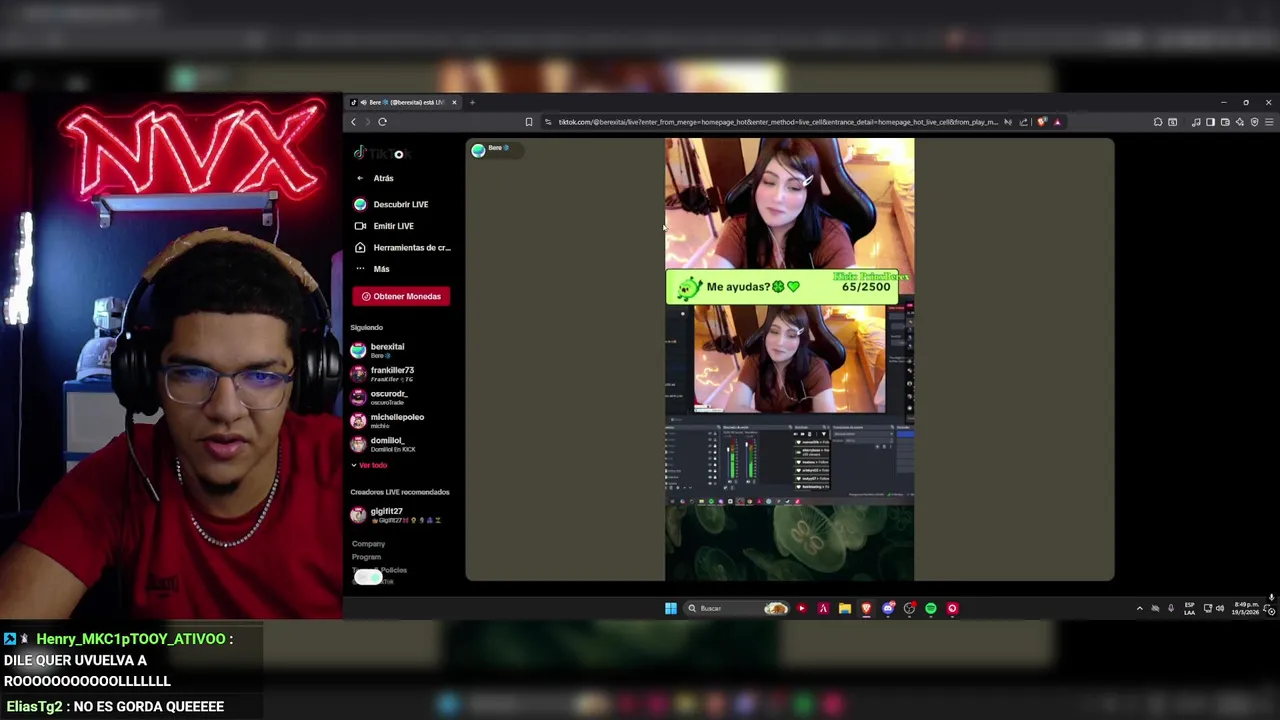This screenshot has width=1280, height=720.
Task: Open Windows Start menu
Action: click(671, 608)
